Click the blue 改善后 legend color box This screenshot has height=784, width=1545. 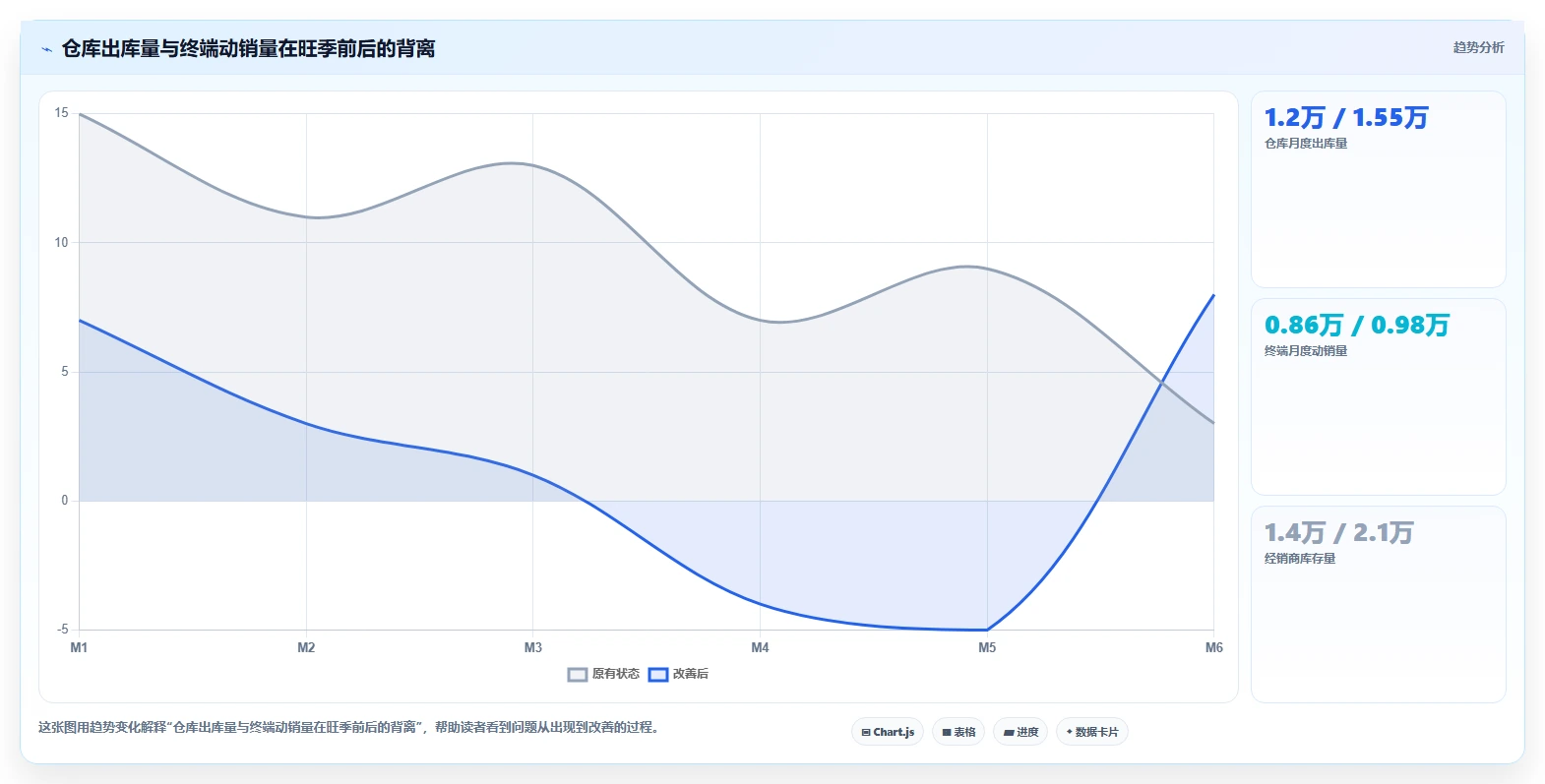658,674
